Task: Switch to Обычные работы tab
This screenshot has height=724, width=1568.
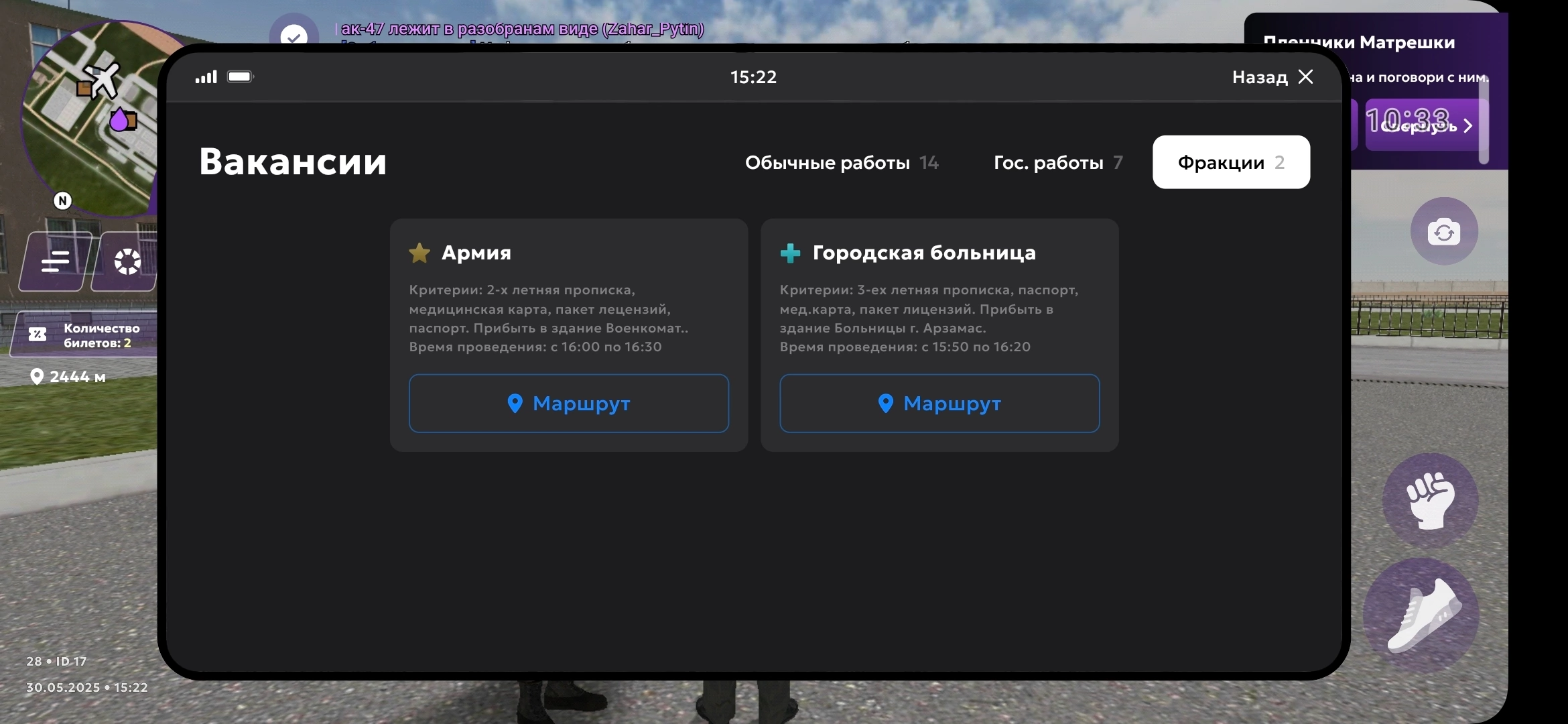Action: pos(842,162)
